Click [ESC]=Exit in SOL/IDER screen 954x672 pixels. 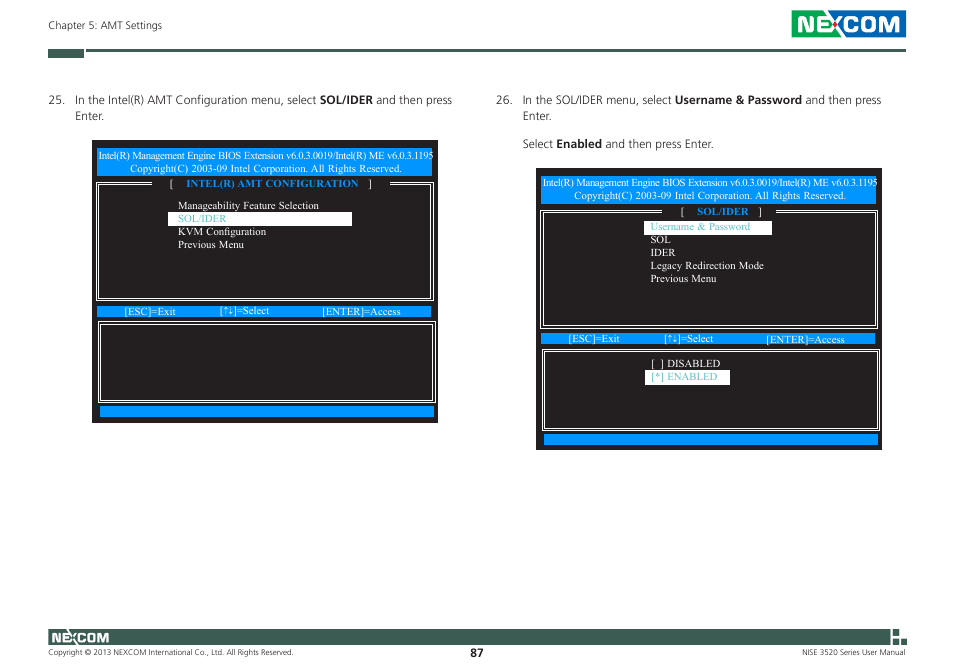click(594, 339)
